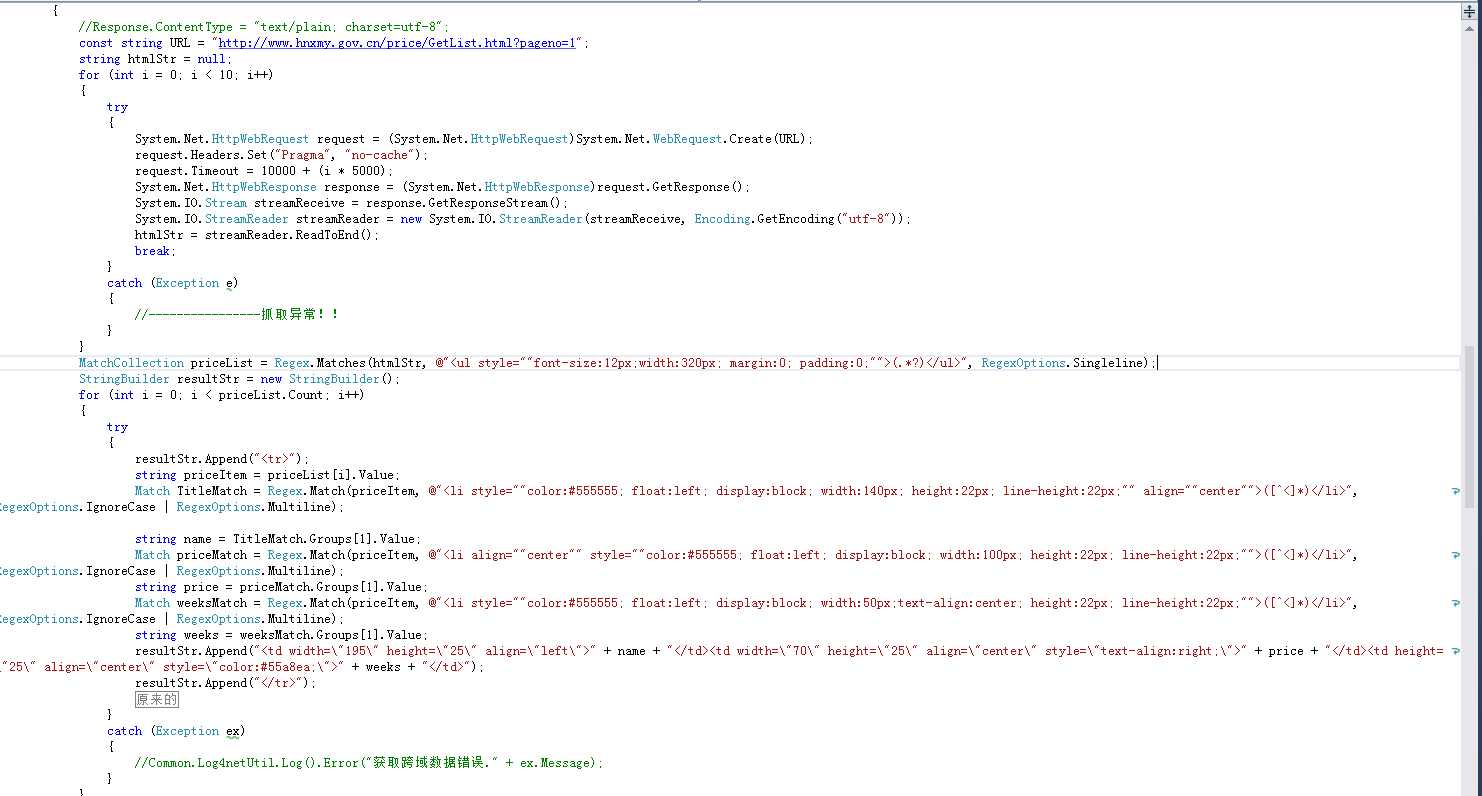Click the "no-cache" string literal
The image size is (1482, 796).
click(377, 155)
